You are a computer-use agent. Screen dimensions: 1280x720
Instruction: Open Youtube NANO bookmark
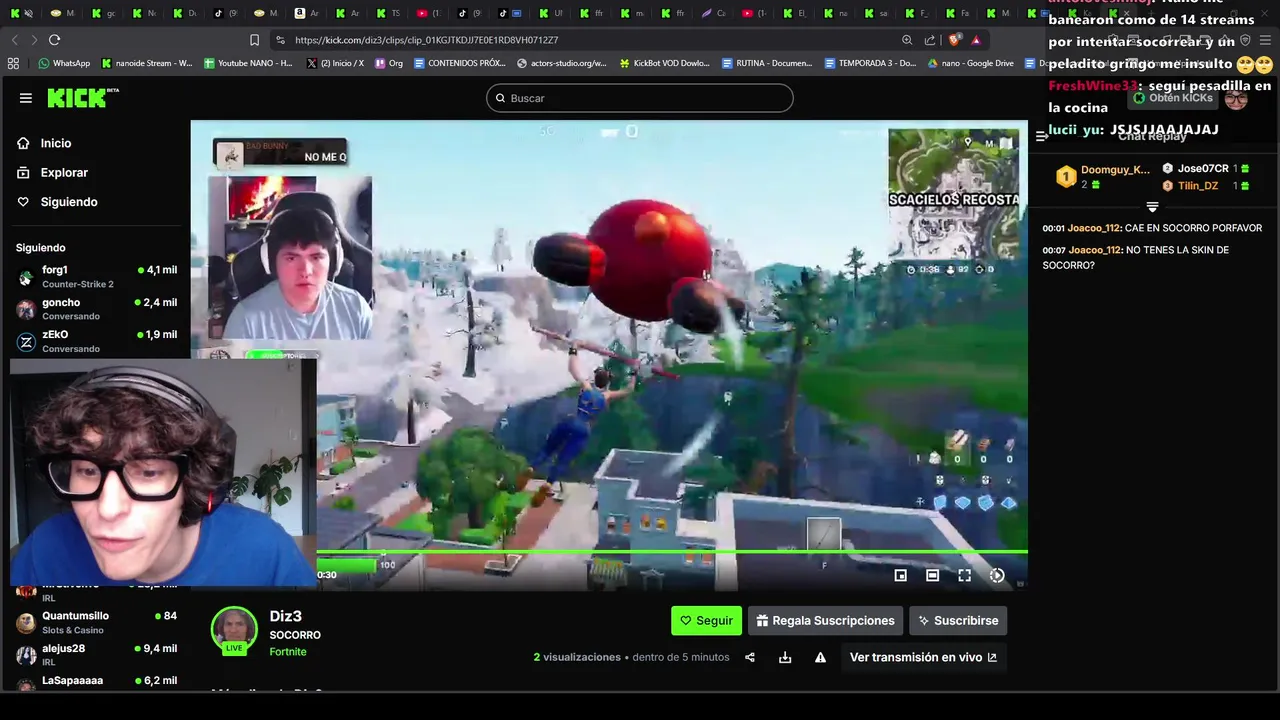(248, 63)
